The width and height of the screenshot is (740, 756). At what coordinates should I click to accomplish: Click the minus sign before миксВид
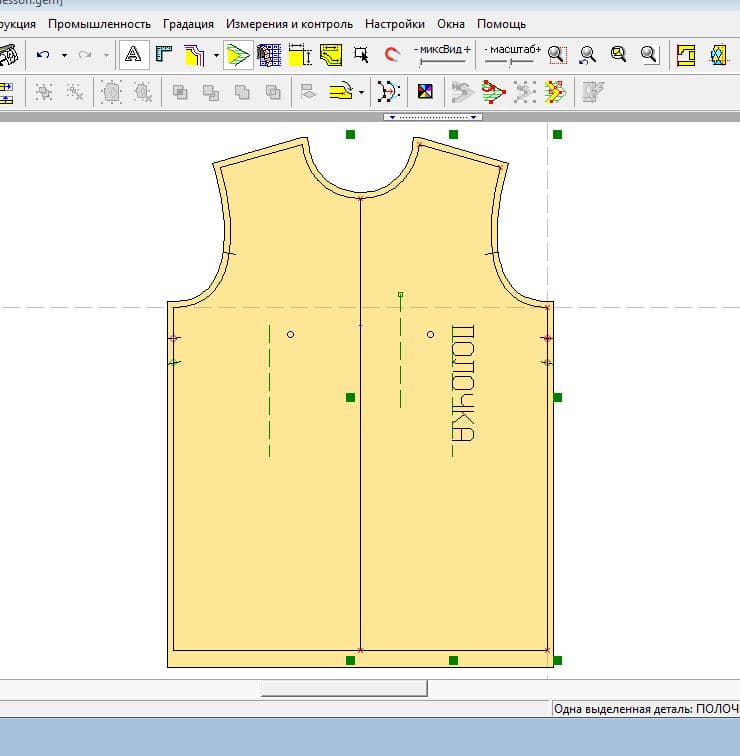pos(416,49)
